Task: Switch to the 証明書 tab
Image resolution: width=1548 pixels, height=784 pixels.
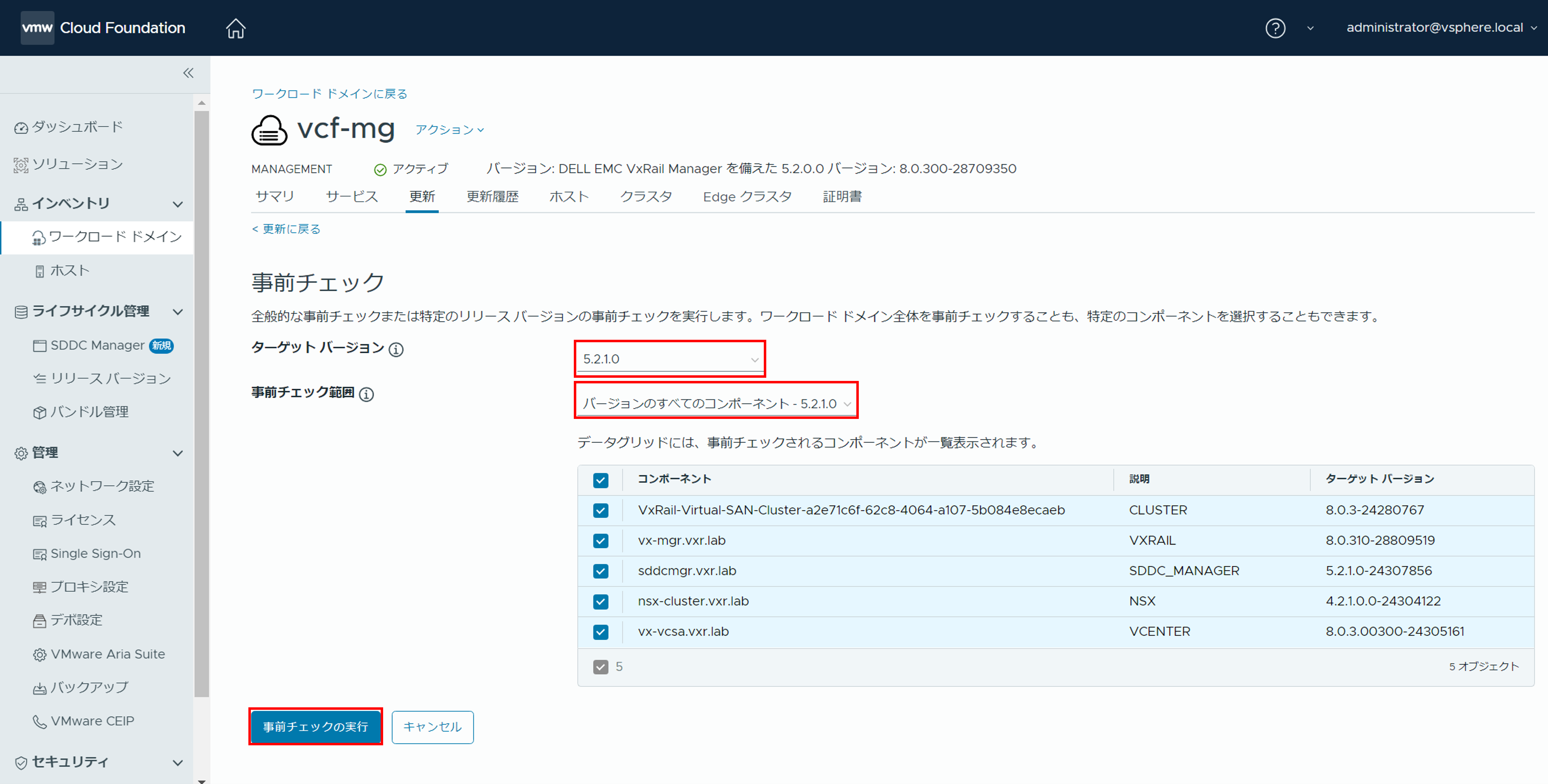Action: pos(842,197)
